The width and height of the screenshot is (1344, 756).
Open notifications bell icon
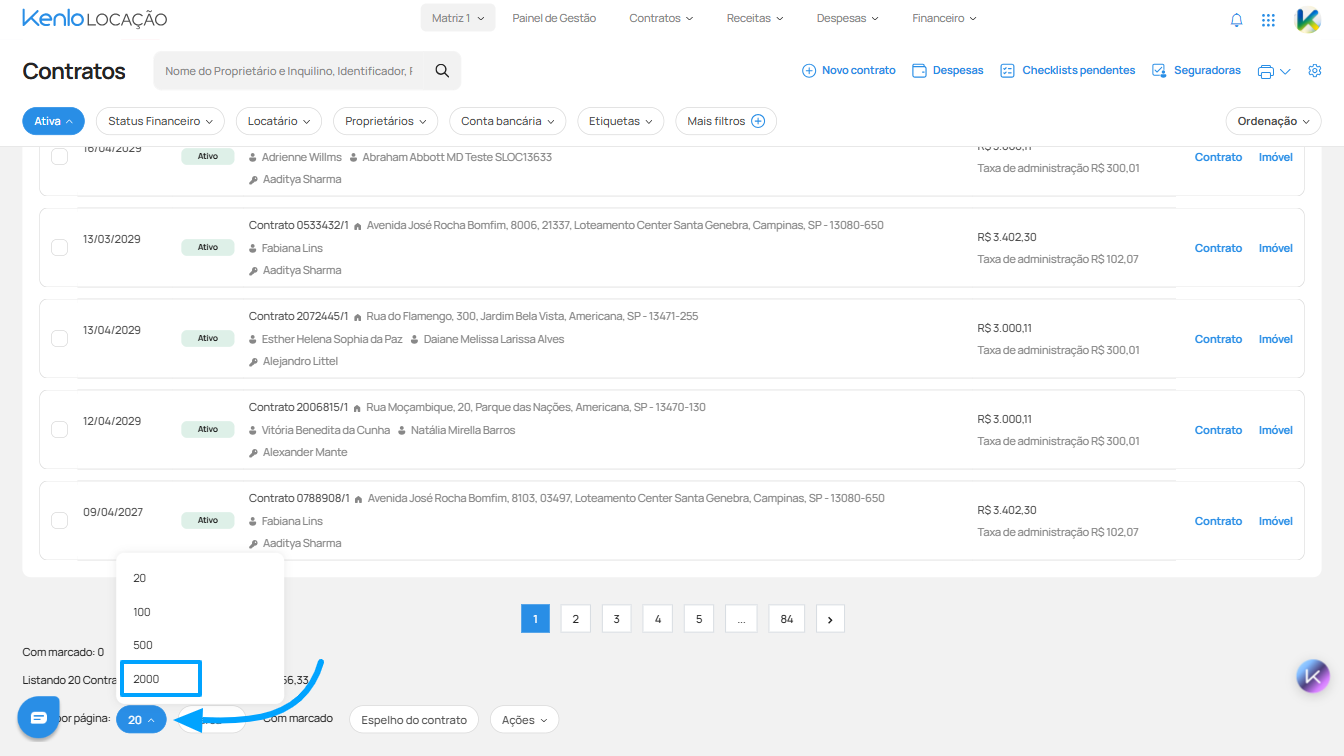1237,19
